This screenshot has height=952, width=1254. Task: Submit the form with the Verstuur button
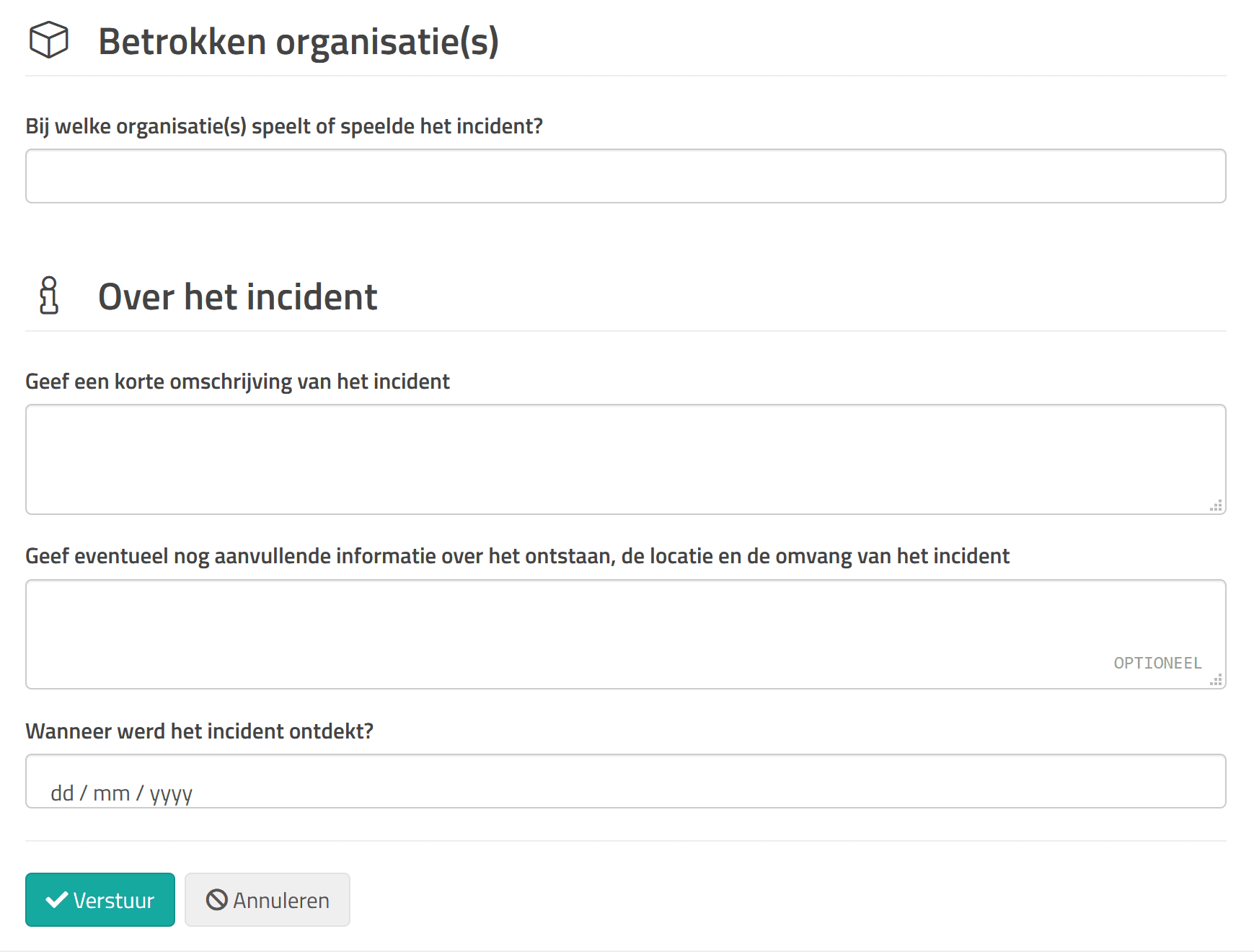point(100,900)
